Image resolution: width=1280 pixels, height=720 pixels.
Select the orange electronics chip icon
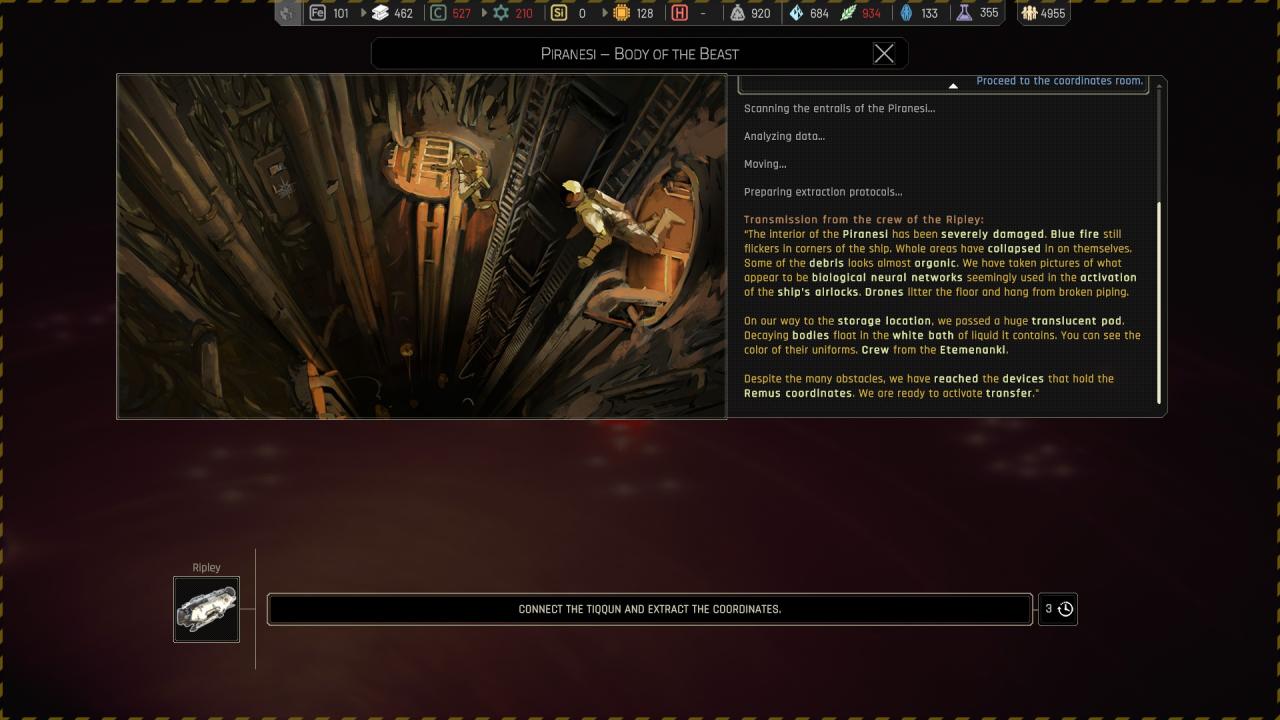(x=621, y=13)
